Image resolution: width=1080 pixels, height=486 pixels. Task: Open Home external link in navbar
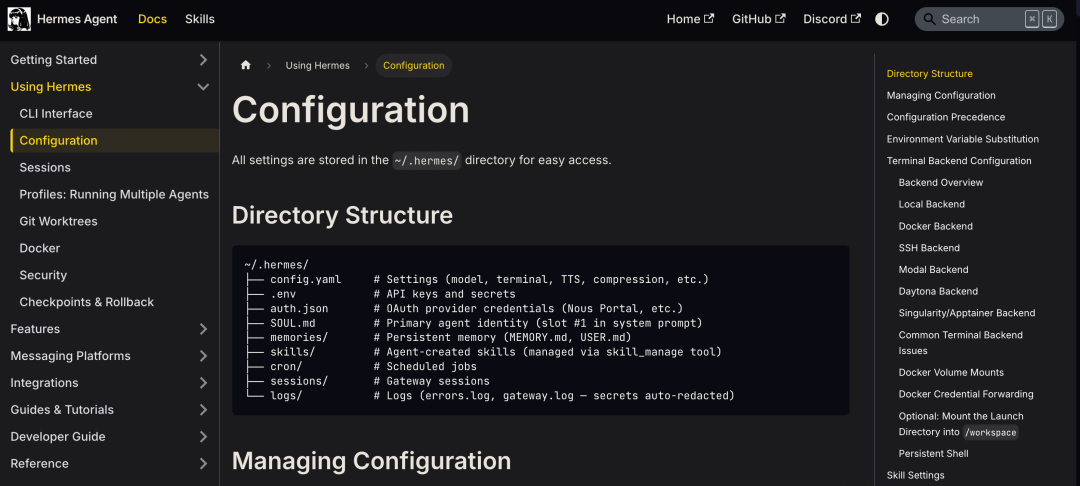(x=690, y=19)
